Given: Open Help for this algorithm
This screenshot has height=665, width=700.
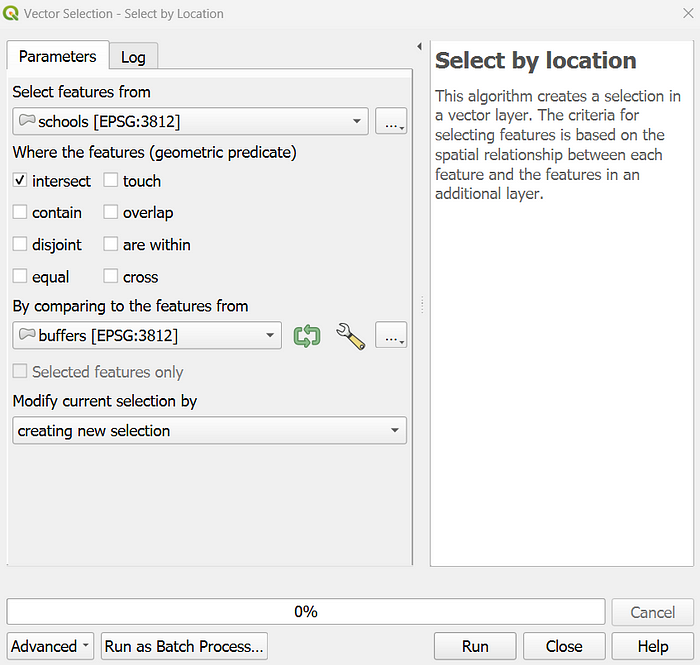Looking at the screenshot, I should (x=653, y=646).
